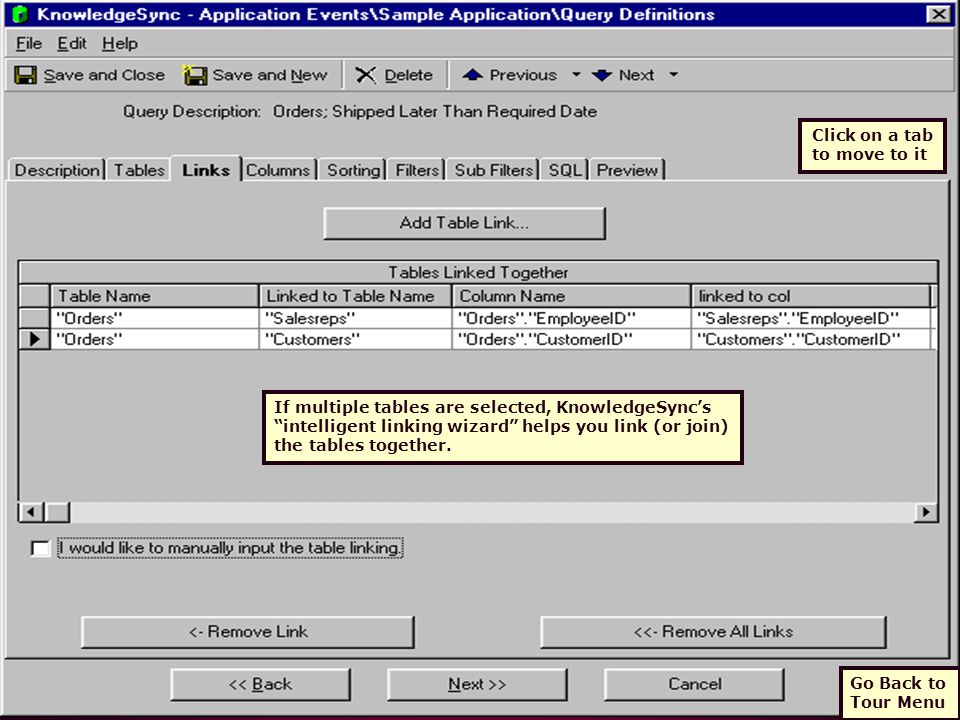The image size is (960, 720).
Task: Click the horizontal scrollbar left arrow
Action: tap(31, 512)
